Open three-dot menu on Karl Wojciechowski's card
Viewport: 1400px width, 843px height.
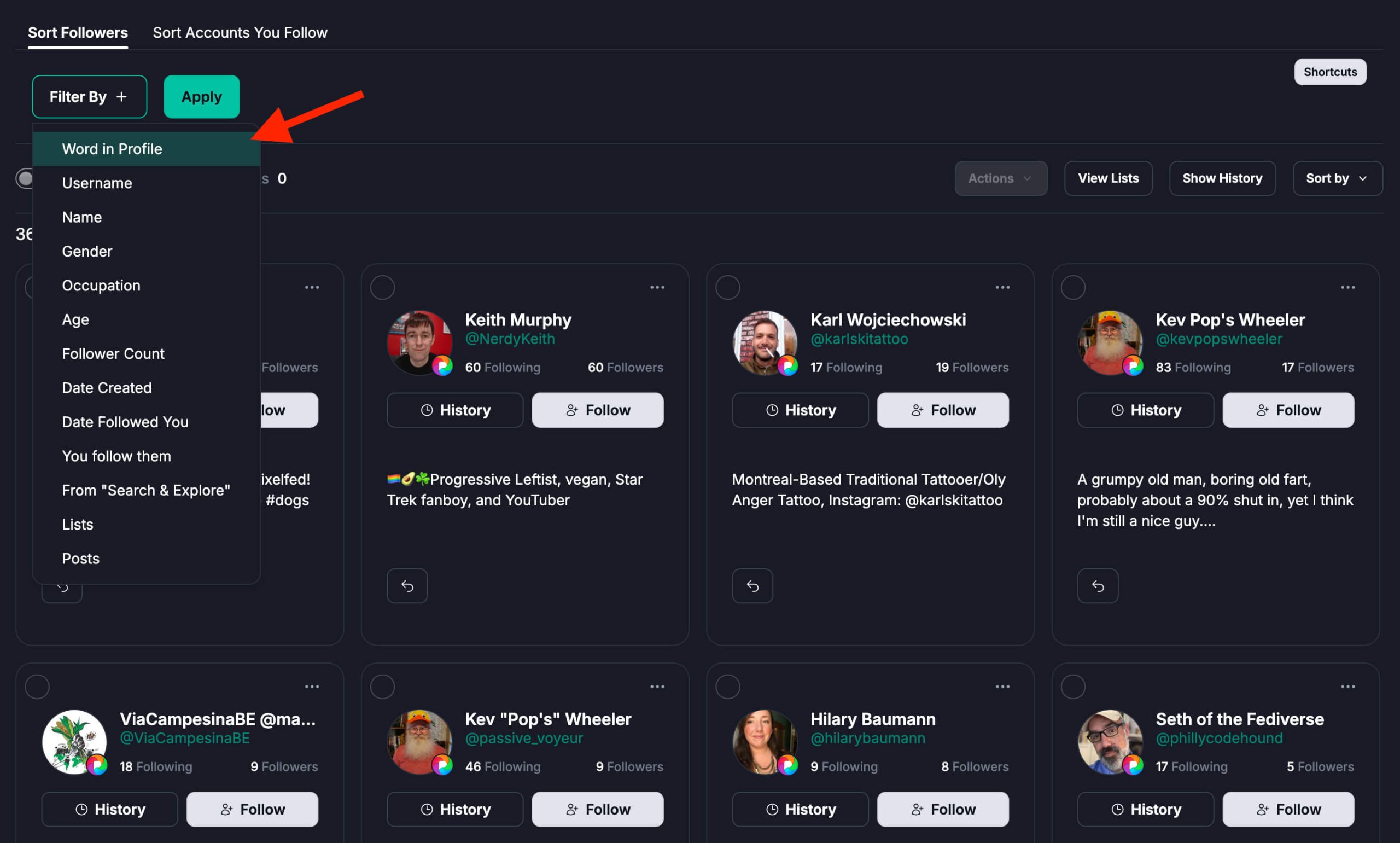click(x=1002, y=287)
